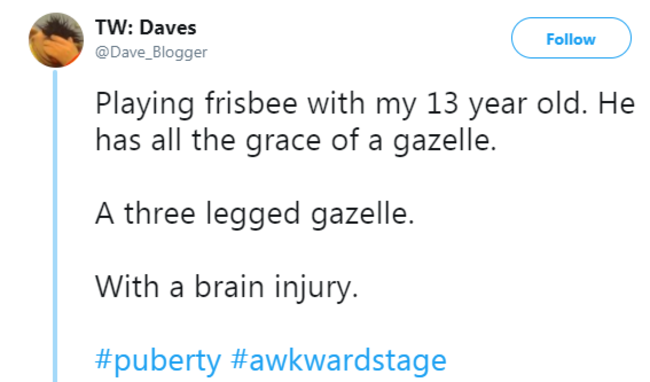Click the number "13" in the tweet
The image size is (650, 382).
pyautogui.click(x=442, y=104)
